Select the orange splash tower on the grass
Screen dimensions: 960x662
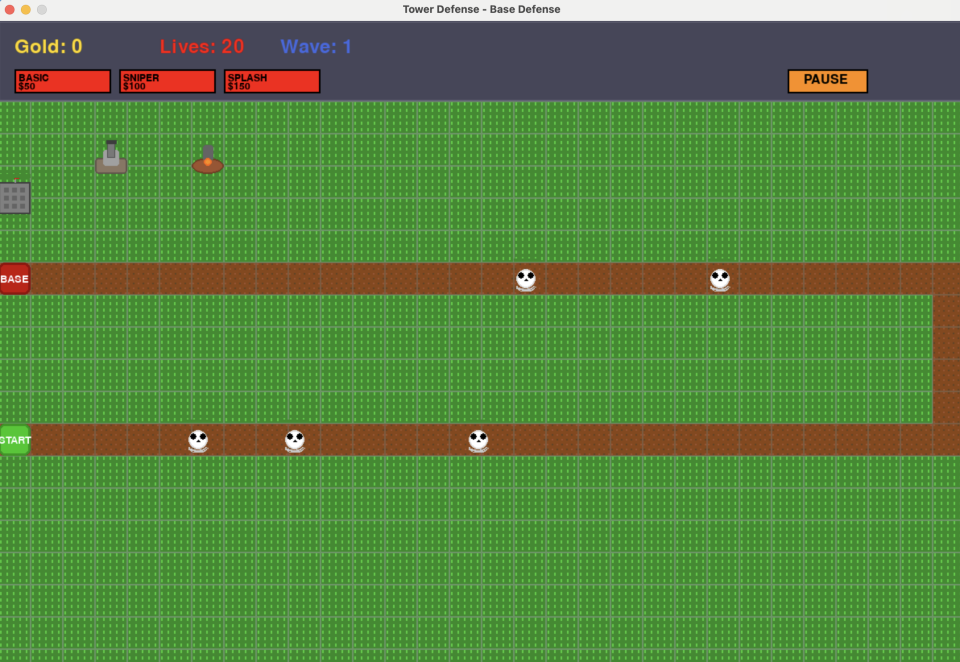tap(208, 160)
